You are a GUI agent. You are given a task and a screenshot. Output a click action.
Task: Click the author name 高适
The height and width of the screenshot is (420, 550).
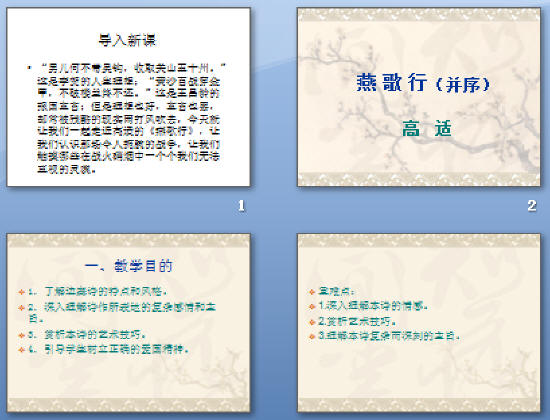427,128
